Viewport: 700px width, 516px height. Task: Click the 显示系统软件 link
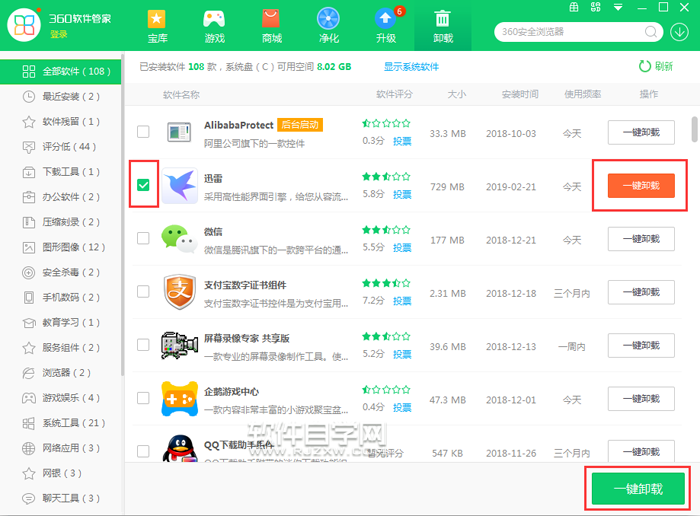pos(411,67)
